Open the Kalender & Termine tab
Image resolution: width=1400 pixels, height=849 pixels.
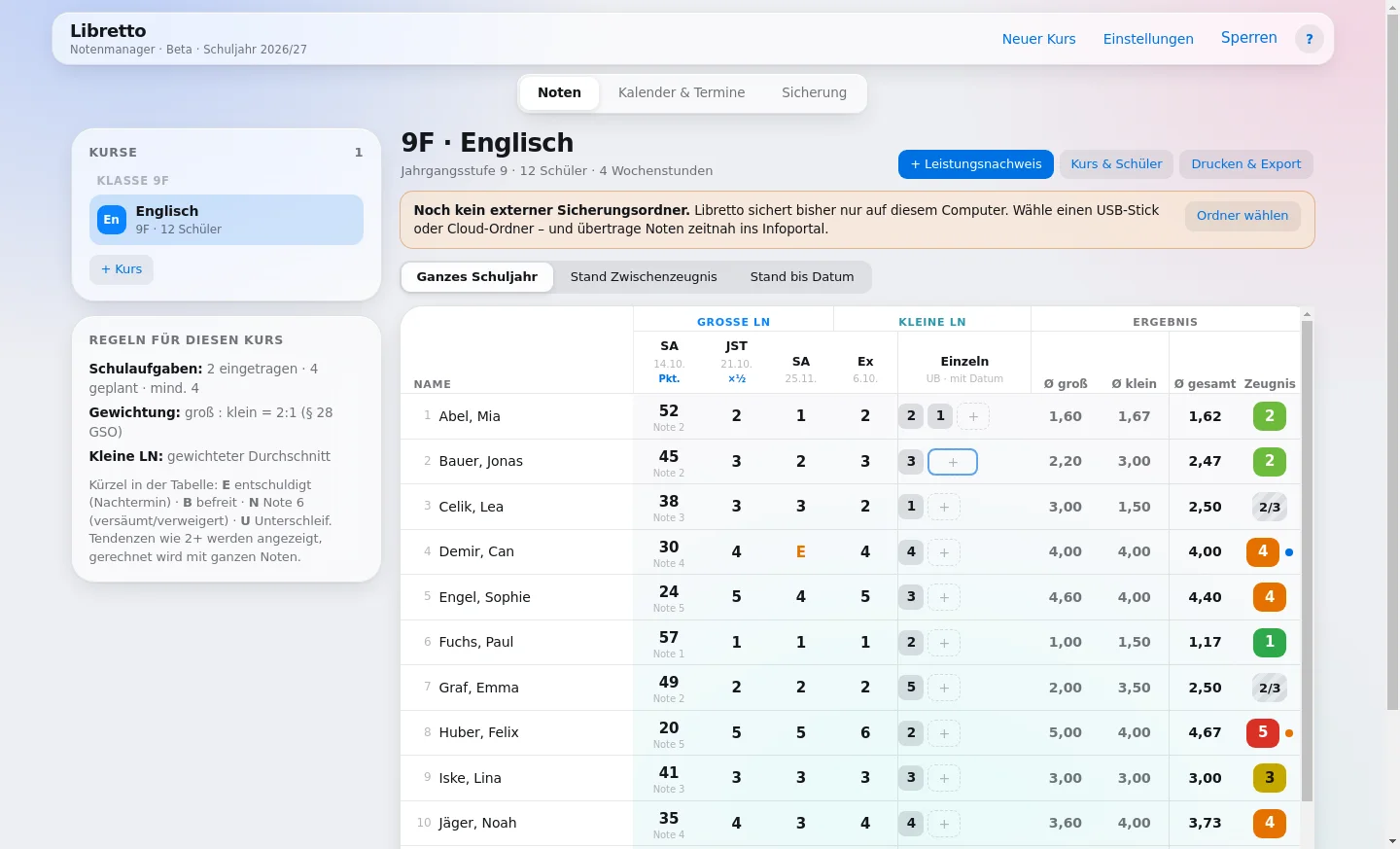click(682, 93)
